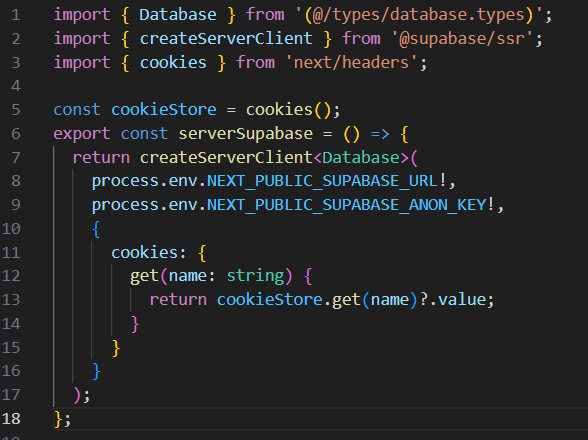588x440 pixels.
Task: Click the 'cookies' import identifier on line 3
Action: (x=173, y=63)
